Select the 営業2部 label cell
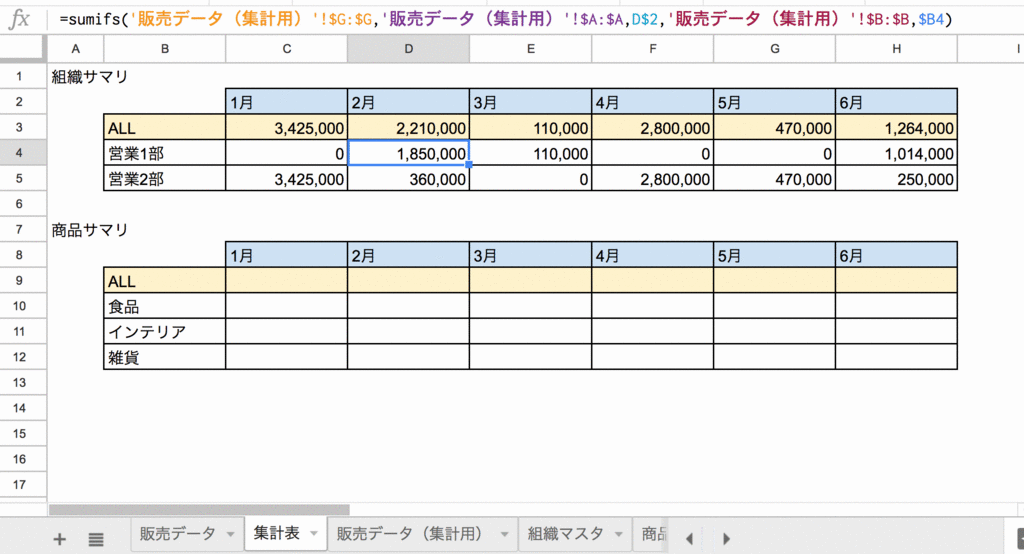 (x=165, y=178)
